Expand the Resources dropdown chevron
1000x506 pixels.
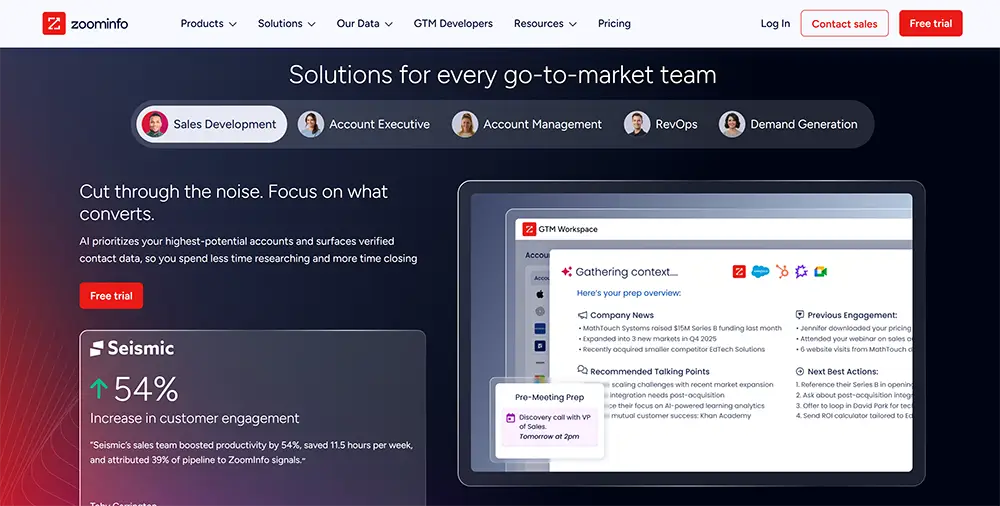point(573,24)
